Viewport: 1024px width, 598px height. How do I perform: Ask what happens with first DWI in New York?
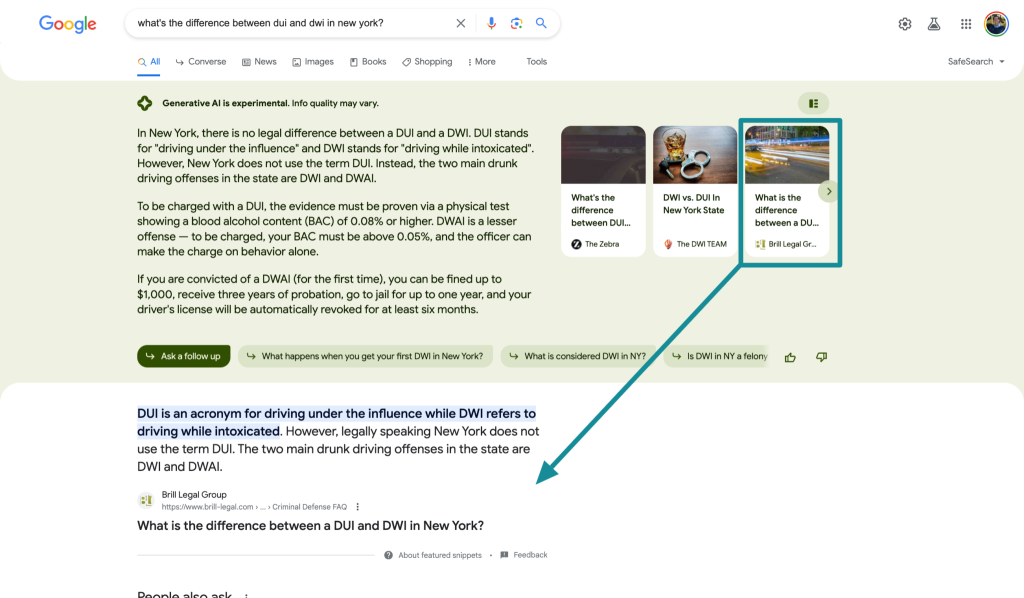[x=366, y=356]
